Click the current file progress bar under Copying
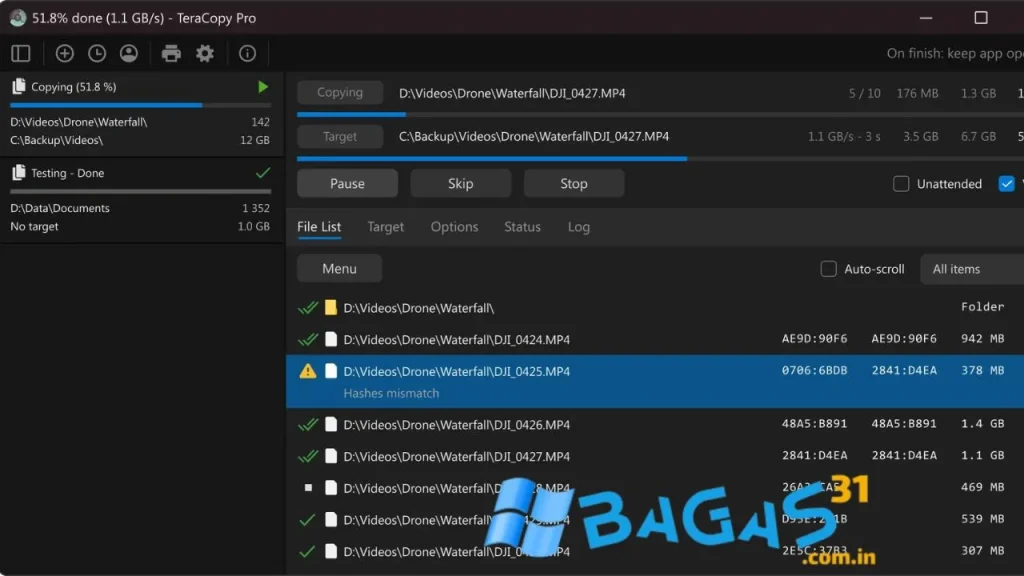The height and width of the screenshot is (576, 1024). pyautogui.click(x=660, y=114)
